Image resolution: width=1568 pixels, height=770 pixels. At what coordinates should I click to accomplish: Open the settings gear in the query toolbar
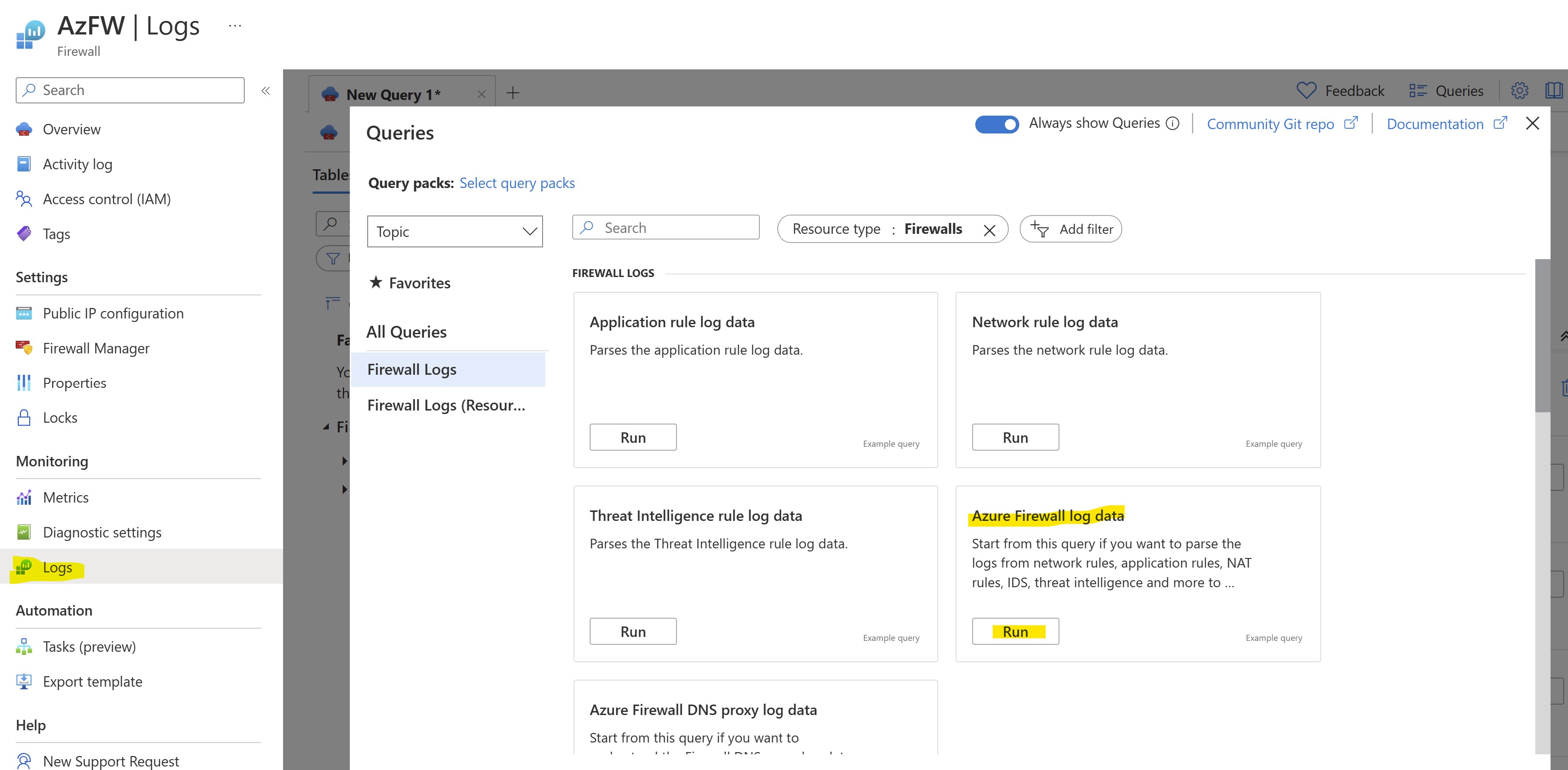pyautogui.click(x=1519, y=91)
